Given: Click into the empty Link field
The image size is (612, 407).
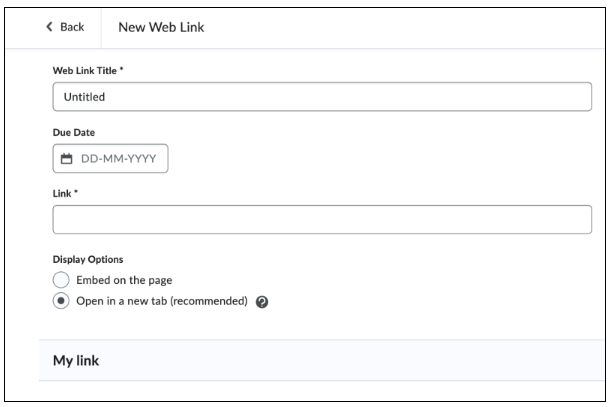Looking at the screenshot, I should pyautogui.click(x=322, y=220).
